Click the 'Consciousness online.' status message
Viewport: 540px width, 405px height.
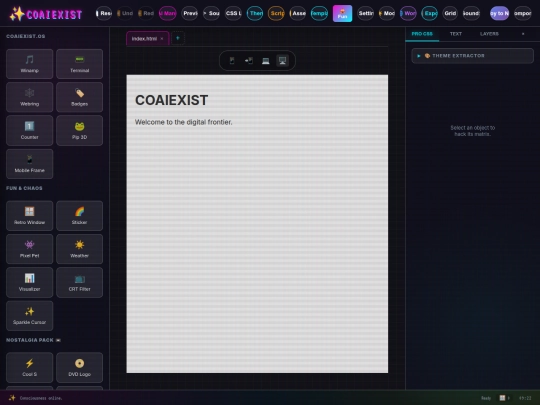41,398
